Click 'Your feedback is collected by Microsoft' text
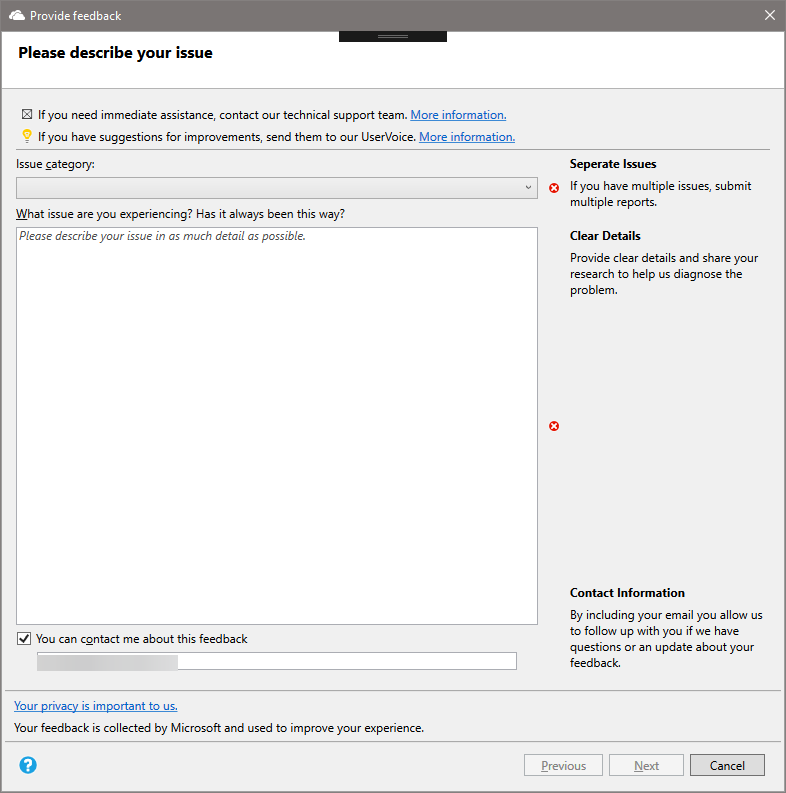The width and height of the screenshot is (786, 793). click(x=219, y=728)
